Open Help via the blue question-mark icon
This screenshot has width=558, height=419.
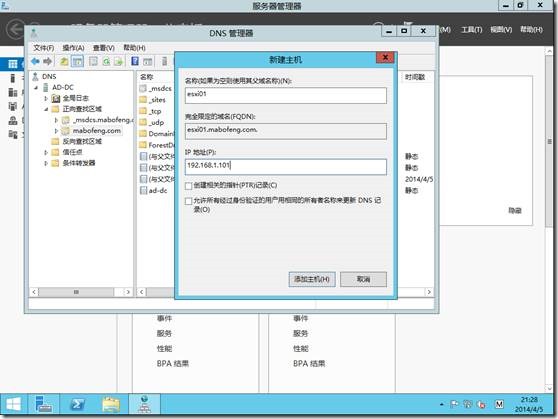point(135,61)
